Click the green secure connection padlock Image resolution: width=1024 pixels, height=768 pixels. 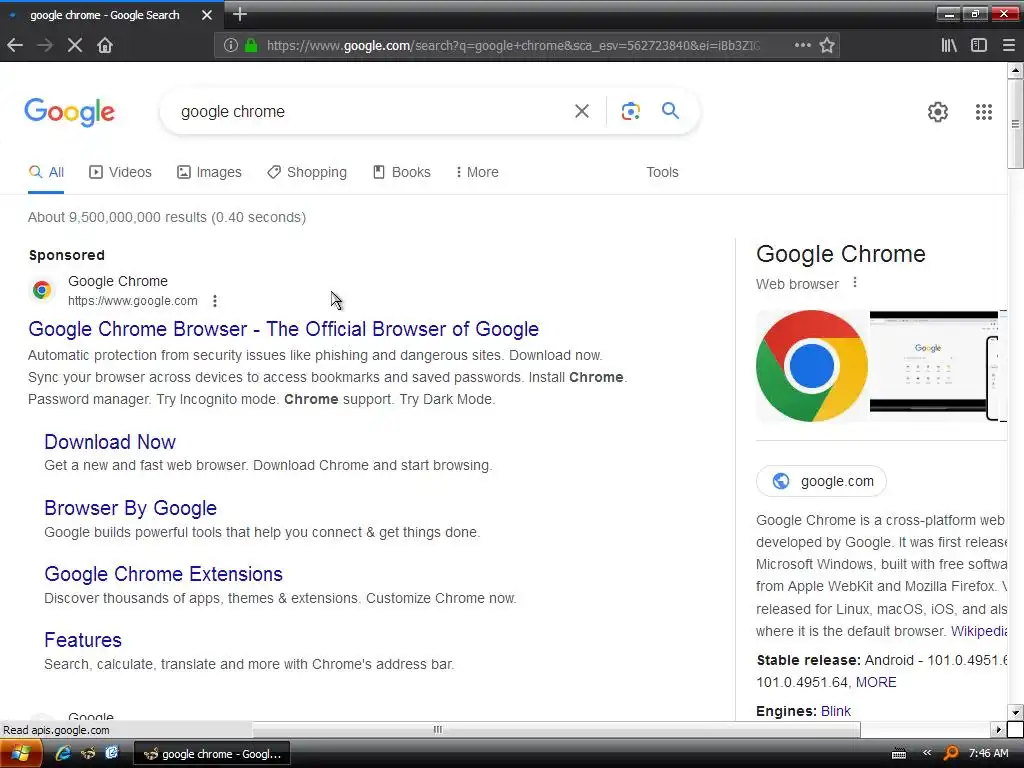click(251, 45)
